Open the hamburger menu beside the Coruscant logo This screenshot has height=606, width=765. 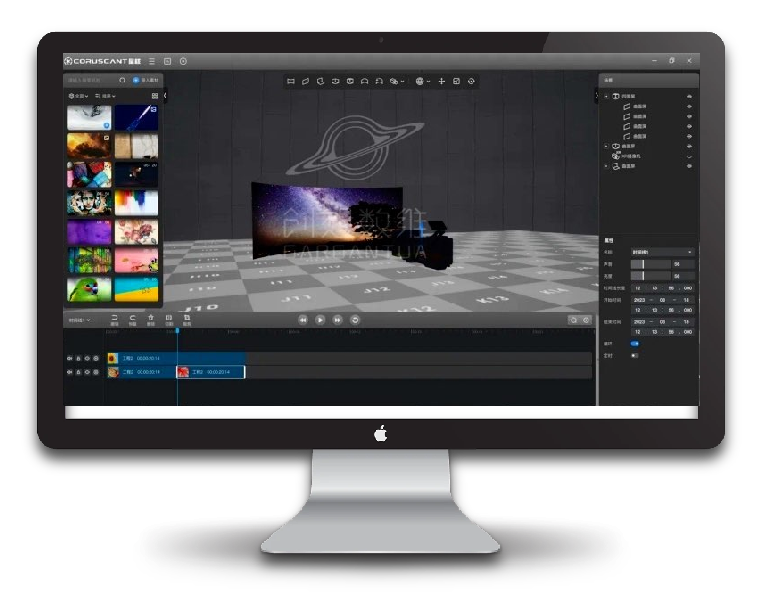(152, 61)
